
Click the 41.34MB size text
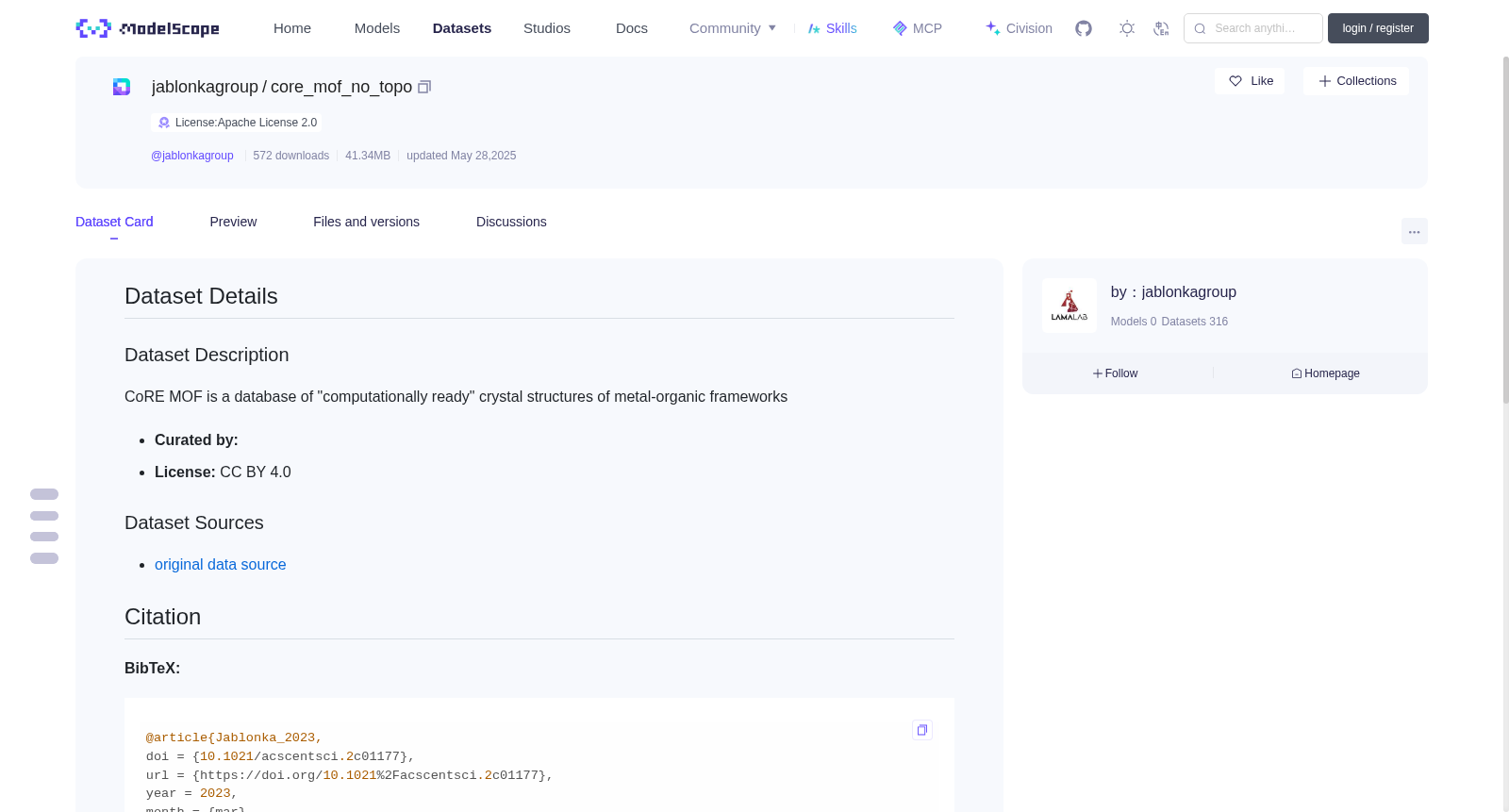368,156
